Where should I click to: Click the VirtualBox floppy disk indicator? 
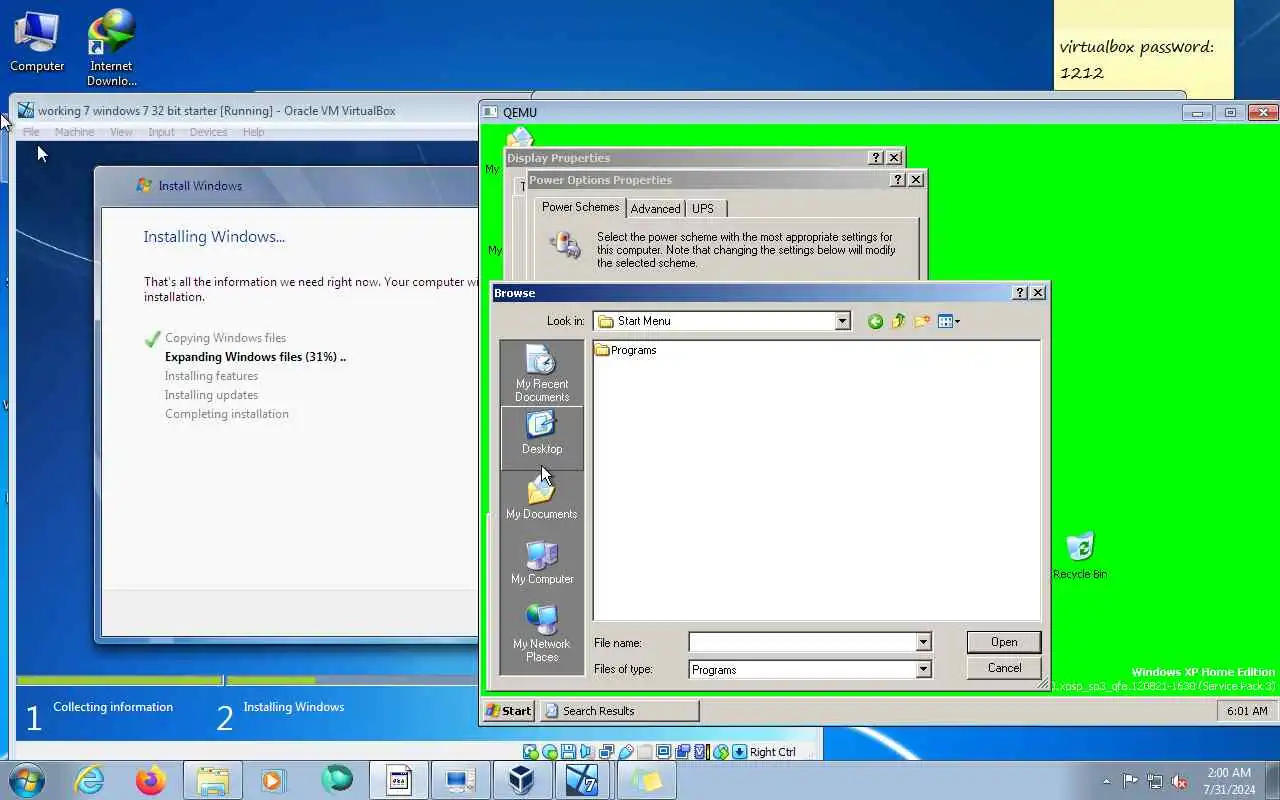pos(568,752)
